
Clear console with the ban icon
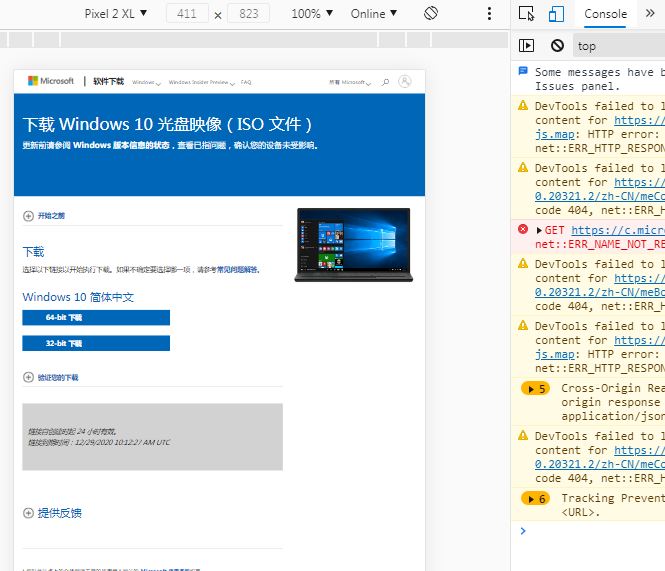(557, 45)
